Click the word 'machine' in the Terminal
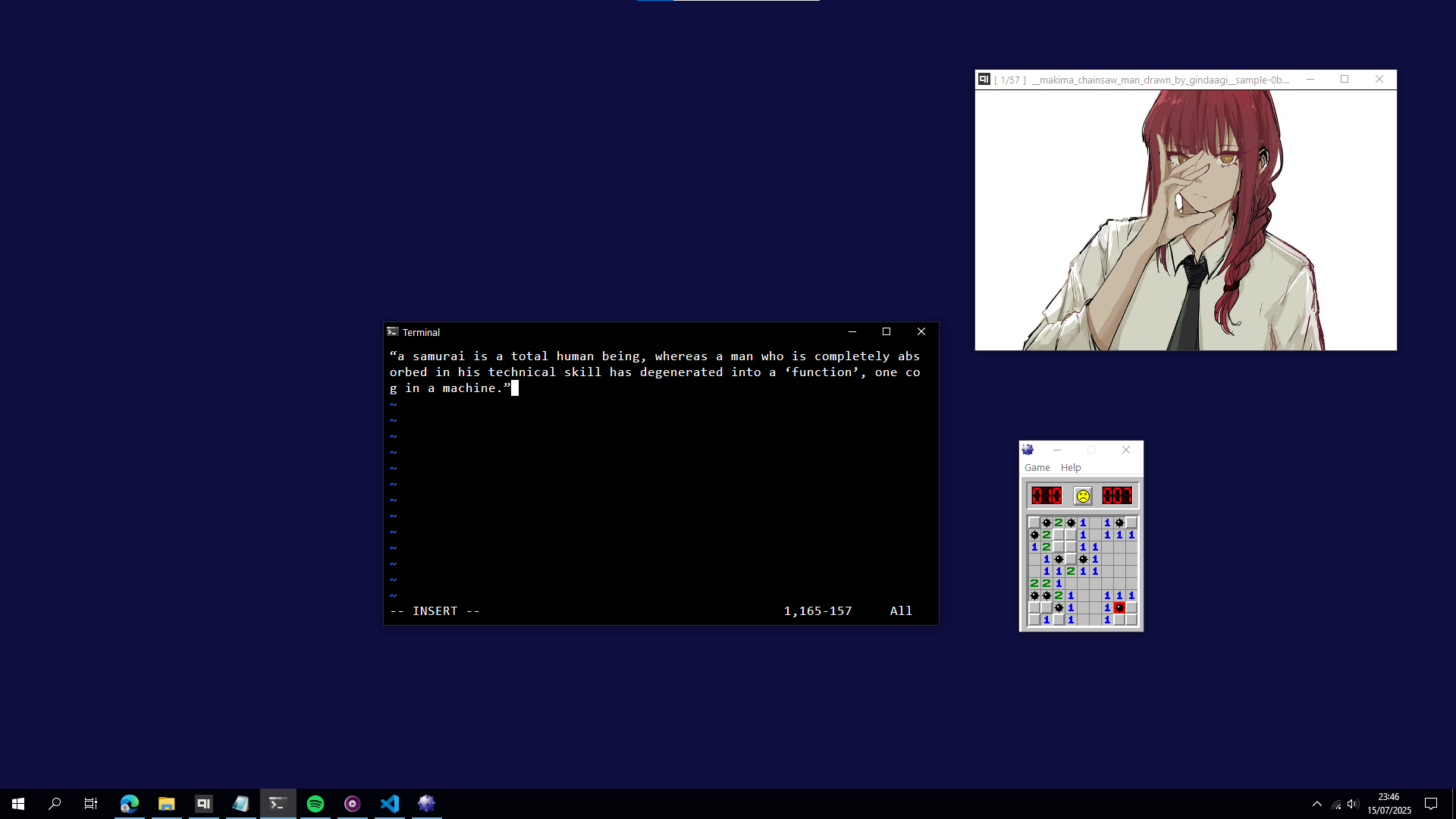The width and height of the screenshot is (1456, 819). pos(469,388)
